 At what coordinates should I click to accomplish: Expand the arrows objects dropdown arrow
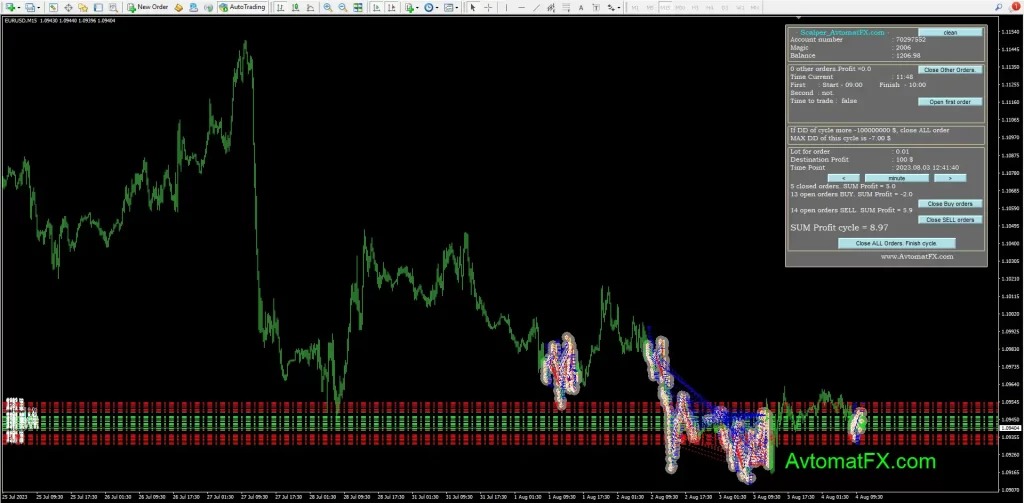[619, 8]
